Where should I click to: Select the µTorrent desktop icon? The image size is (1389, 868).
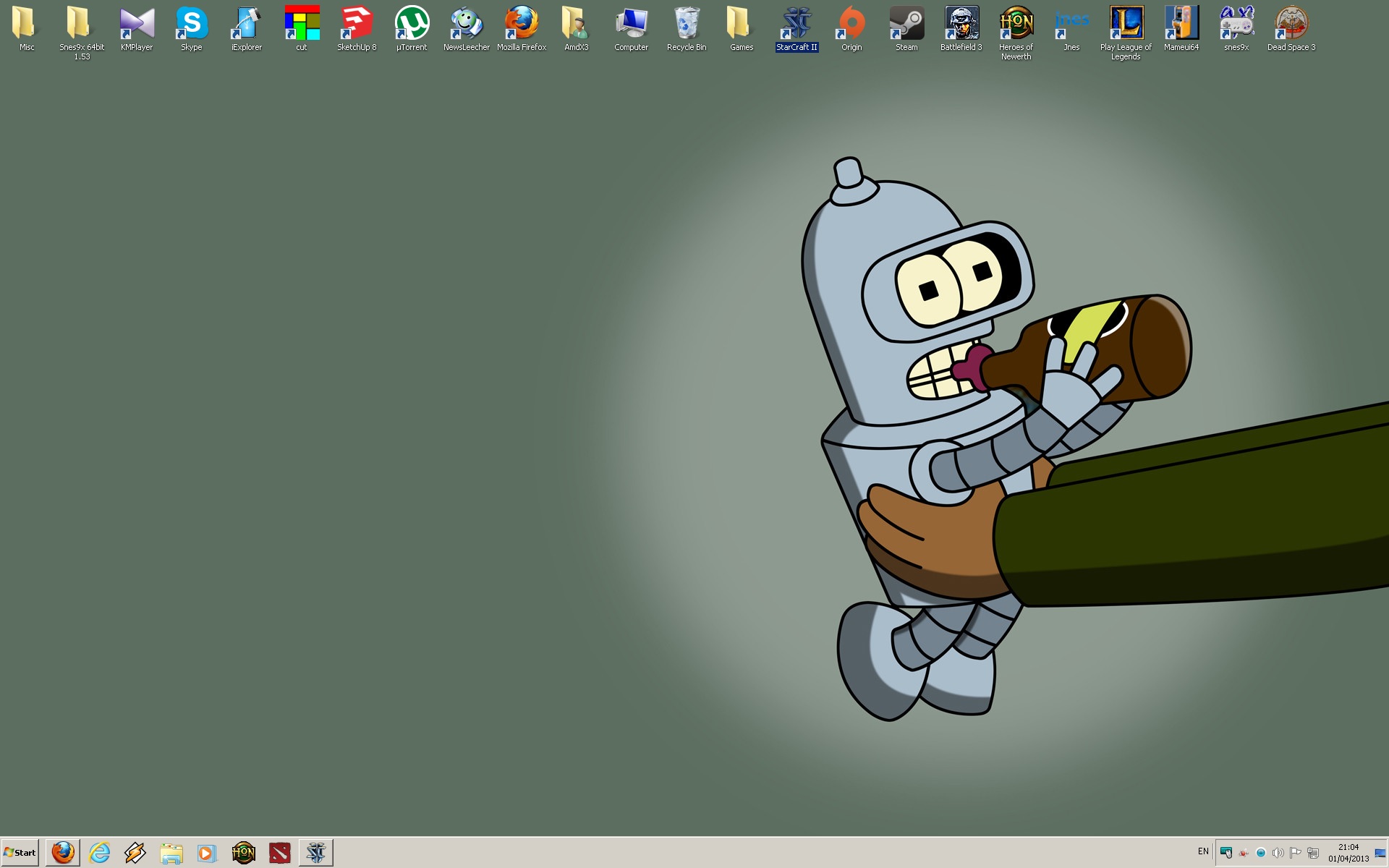(412, 24)
